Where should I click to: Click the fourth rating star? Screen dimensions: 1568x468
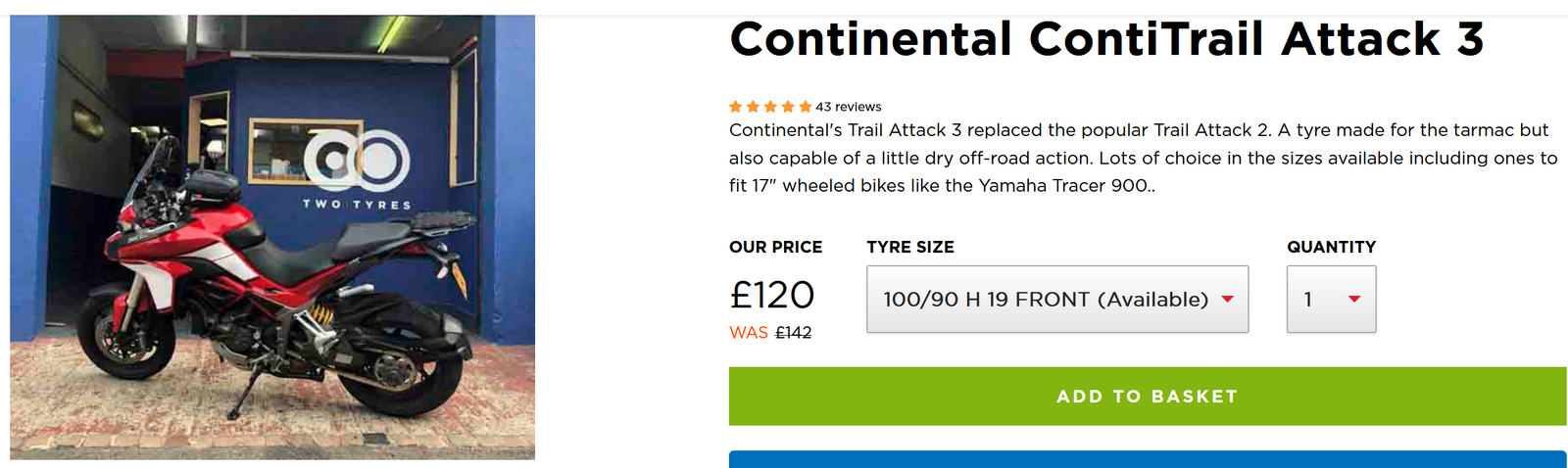[788, 107]
